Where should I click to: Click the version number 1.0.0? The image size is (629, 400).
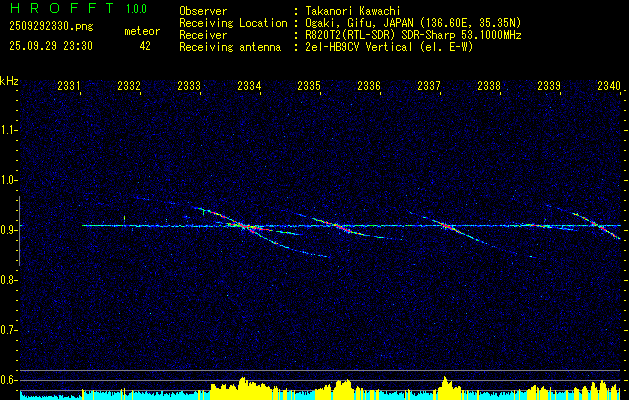tap(136, 9)
